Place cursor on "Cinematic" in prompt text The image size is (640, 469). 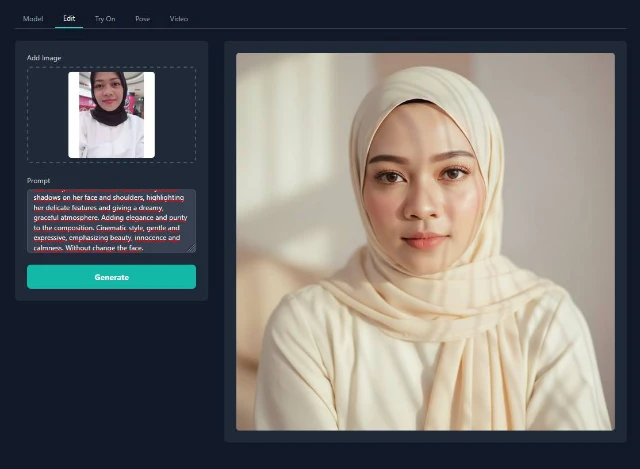(109, 228)
